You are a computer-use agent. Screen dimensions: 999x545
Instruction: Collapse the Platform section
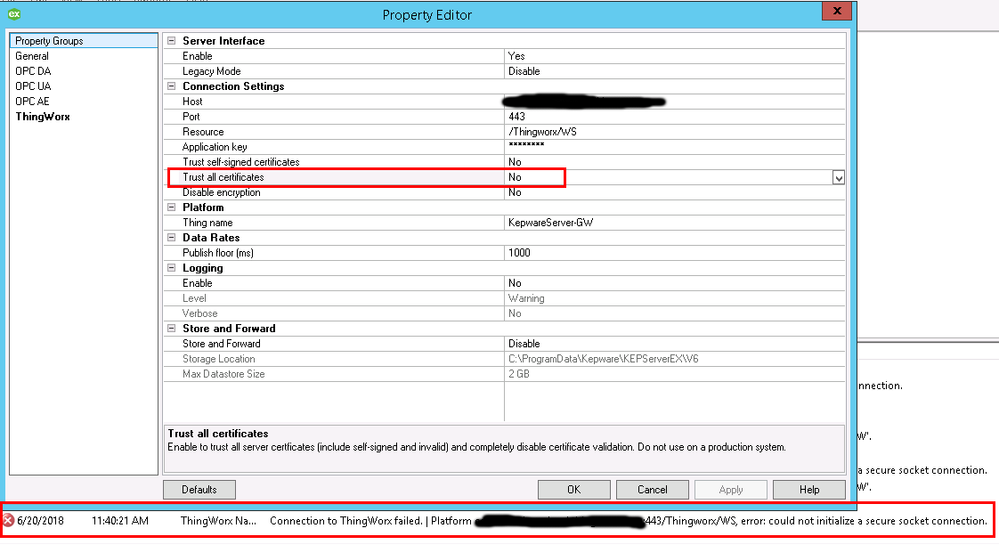(x=171, y=207)
